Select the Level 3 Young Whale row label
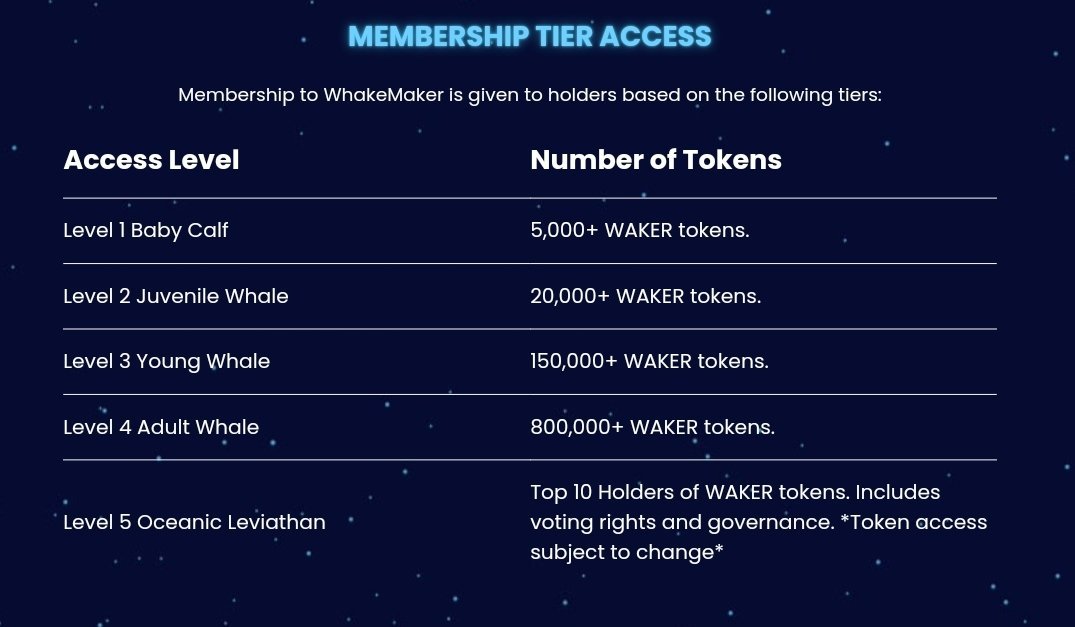The image size is (1075, 627). click(167, 361)
